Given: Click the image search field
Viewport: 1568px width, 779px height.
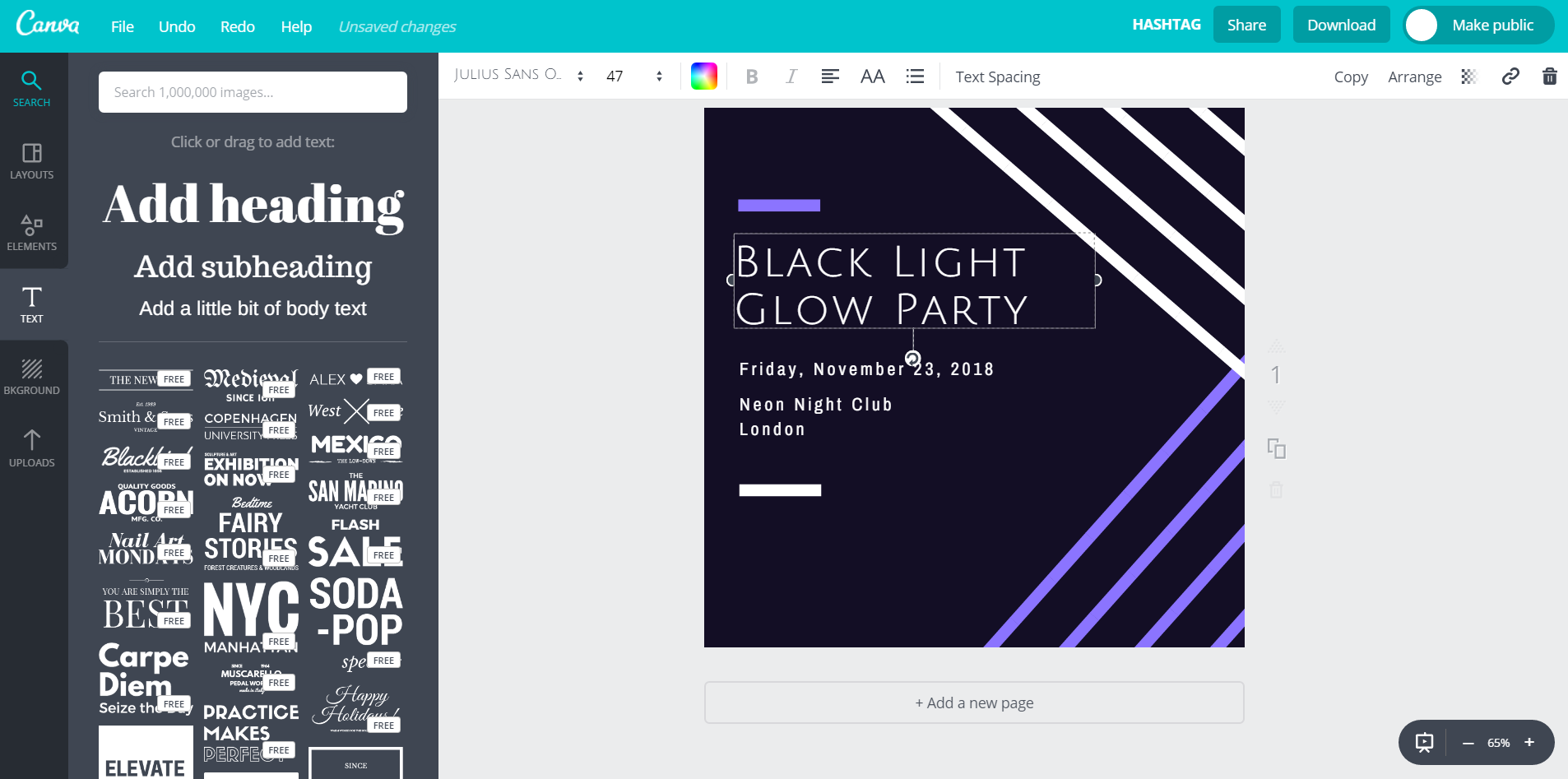Looking at the screenshot, I should coord(252,91).
